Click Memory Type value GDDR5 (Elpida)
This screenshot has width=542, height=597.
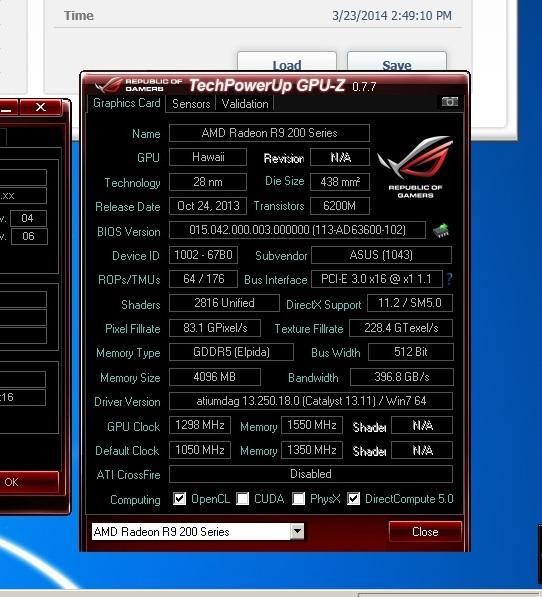point(231,352)
